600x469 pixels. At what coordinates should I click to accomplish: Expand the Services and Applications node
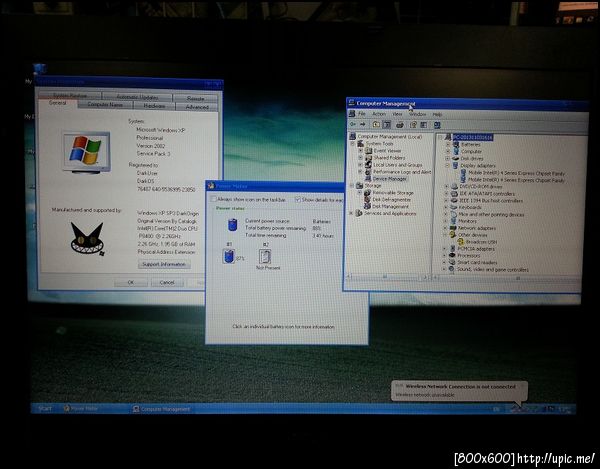point(351,213)
